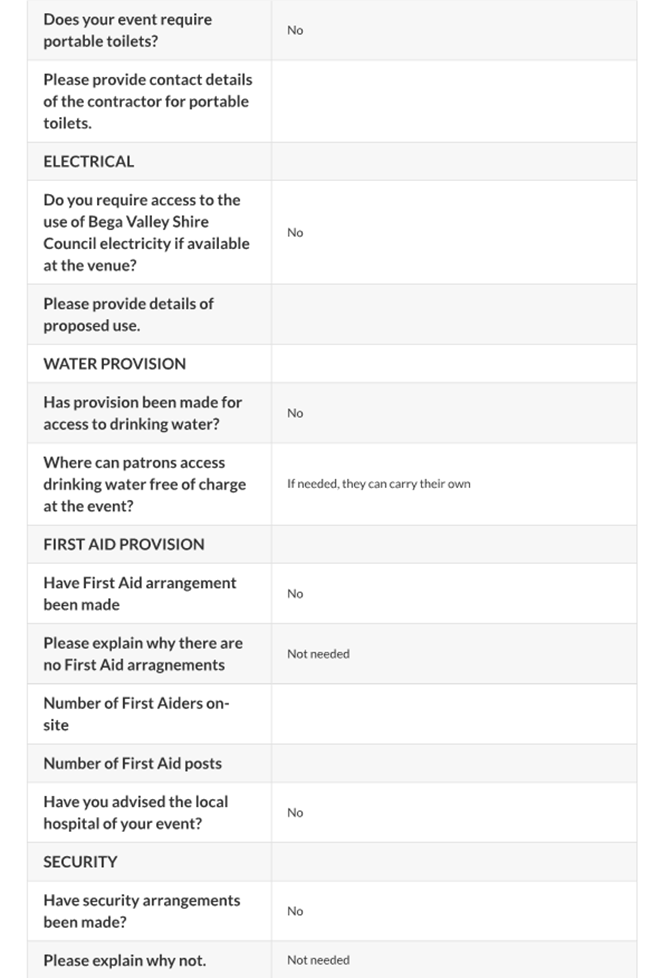This screenshot has height=978, width=661.
Task: Click the "No" answer for portable toilets
Action: pyautogui.click(x=295, y=30)
